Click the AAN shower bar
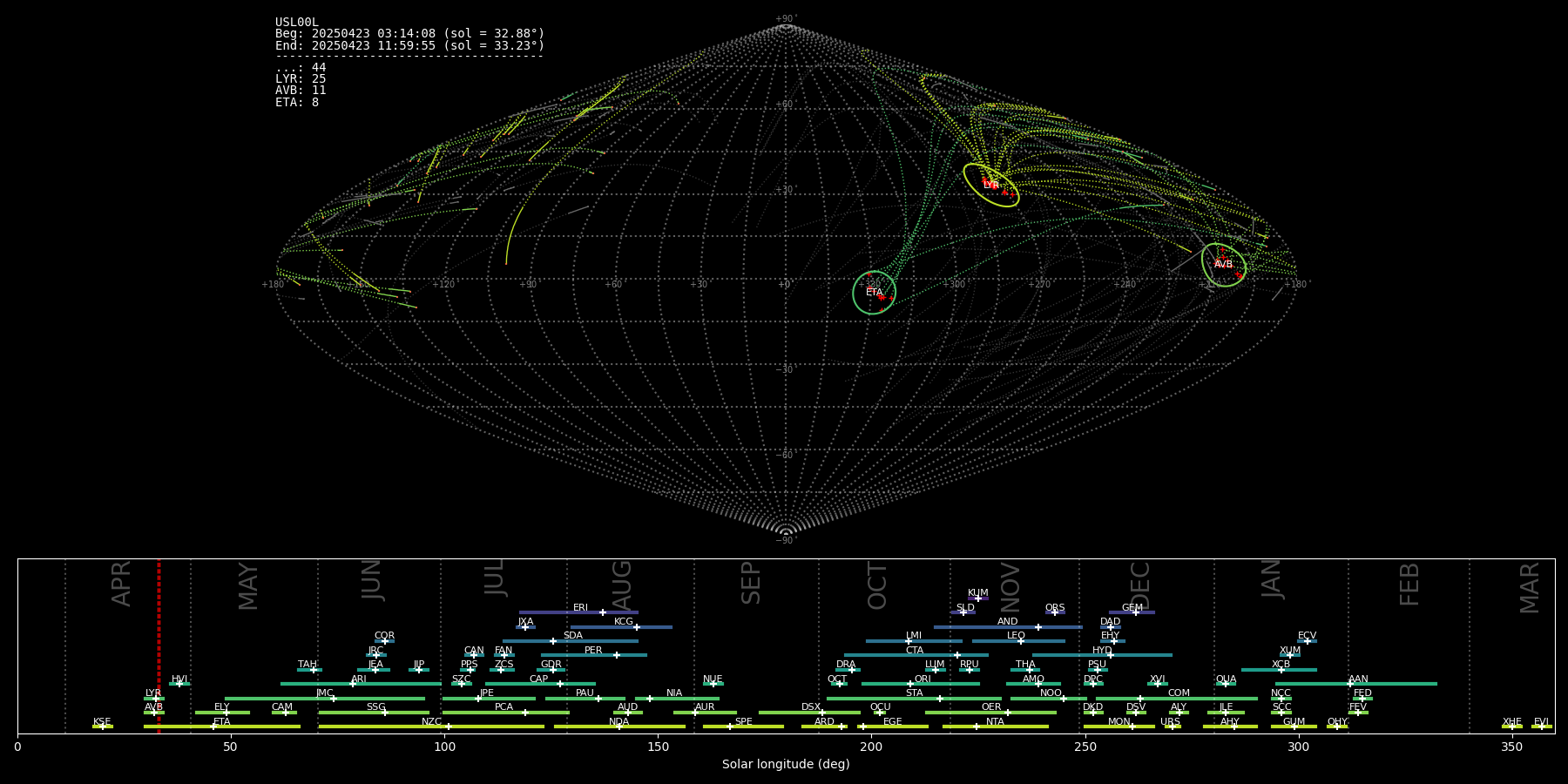Viewport: 1568px width, 784px height. pyautogui.click(x=1356, y=684)
